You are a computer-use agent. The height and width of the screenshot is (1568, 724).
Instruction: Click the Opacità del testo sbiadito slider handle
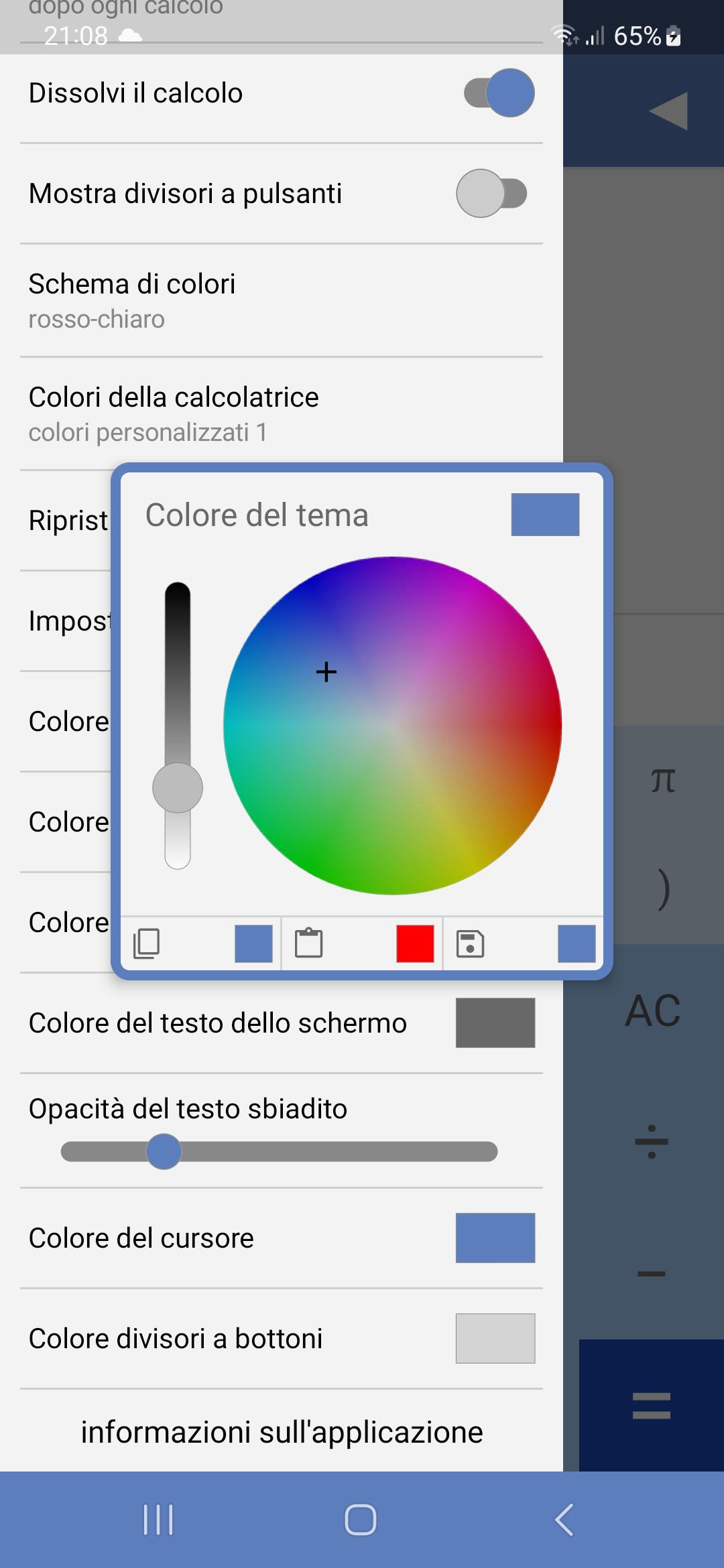[x=164, y=1152]
